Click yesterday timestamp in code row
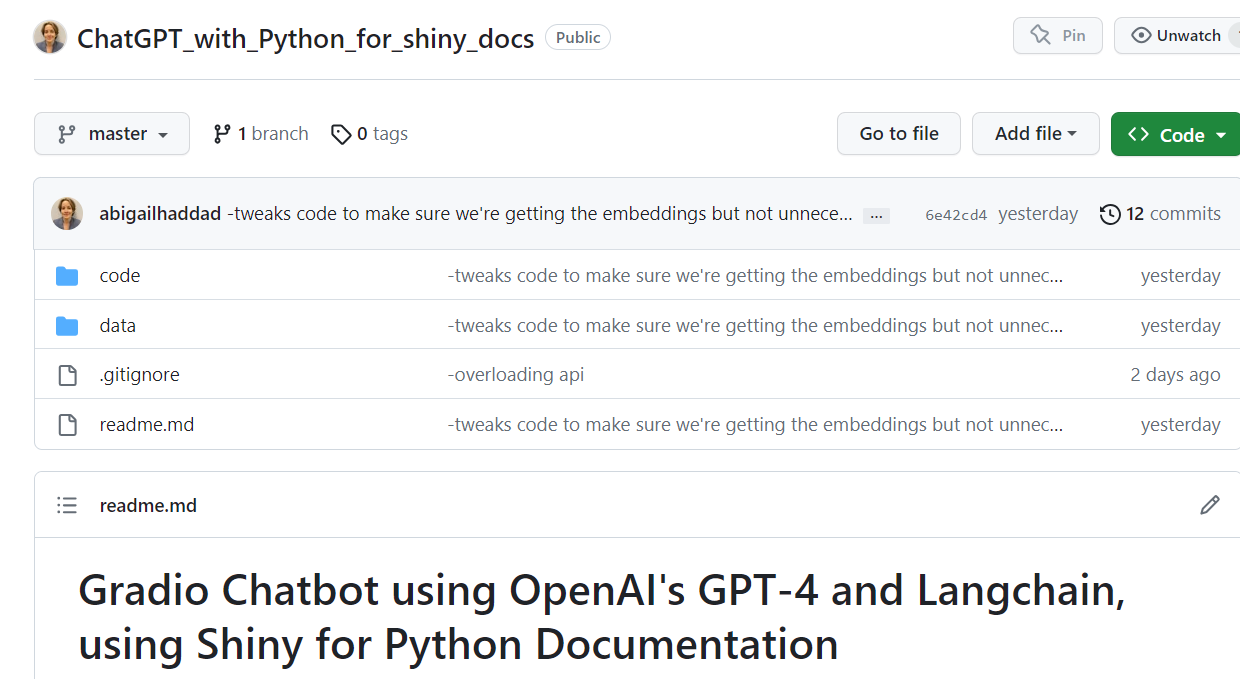The width and height of the screenshot is (1240, 679). (1180, 276)
